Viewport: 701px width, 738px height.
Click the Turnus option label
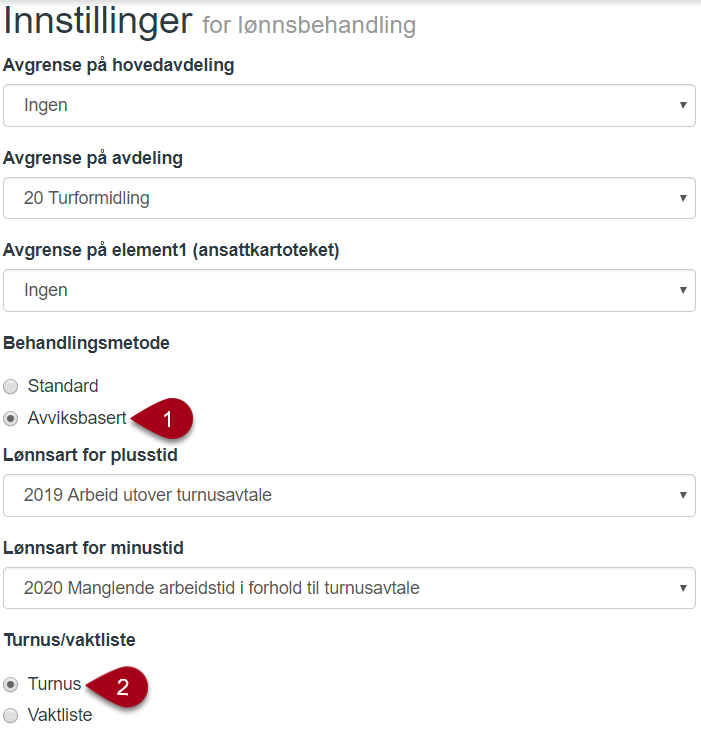coord(55,684)
